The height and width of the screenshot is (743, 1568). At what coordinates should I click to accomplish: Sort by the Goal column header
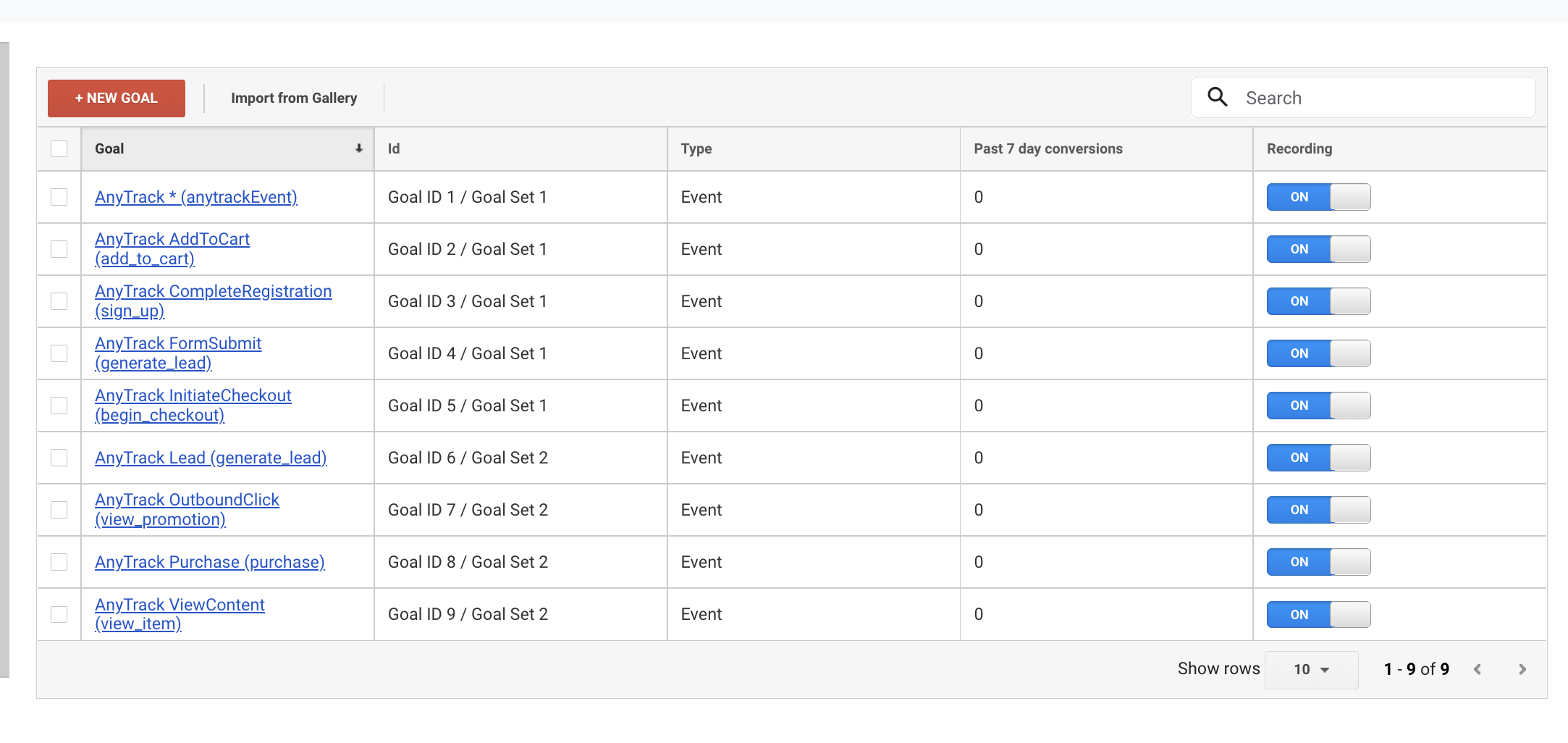(x=227, y=148)
